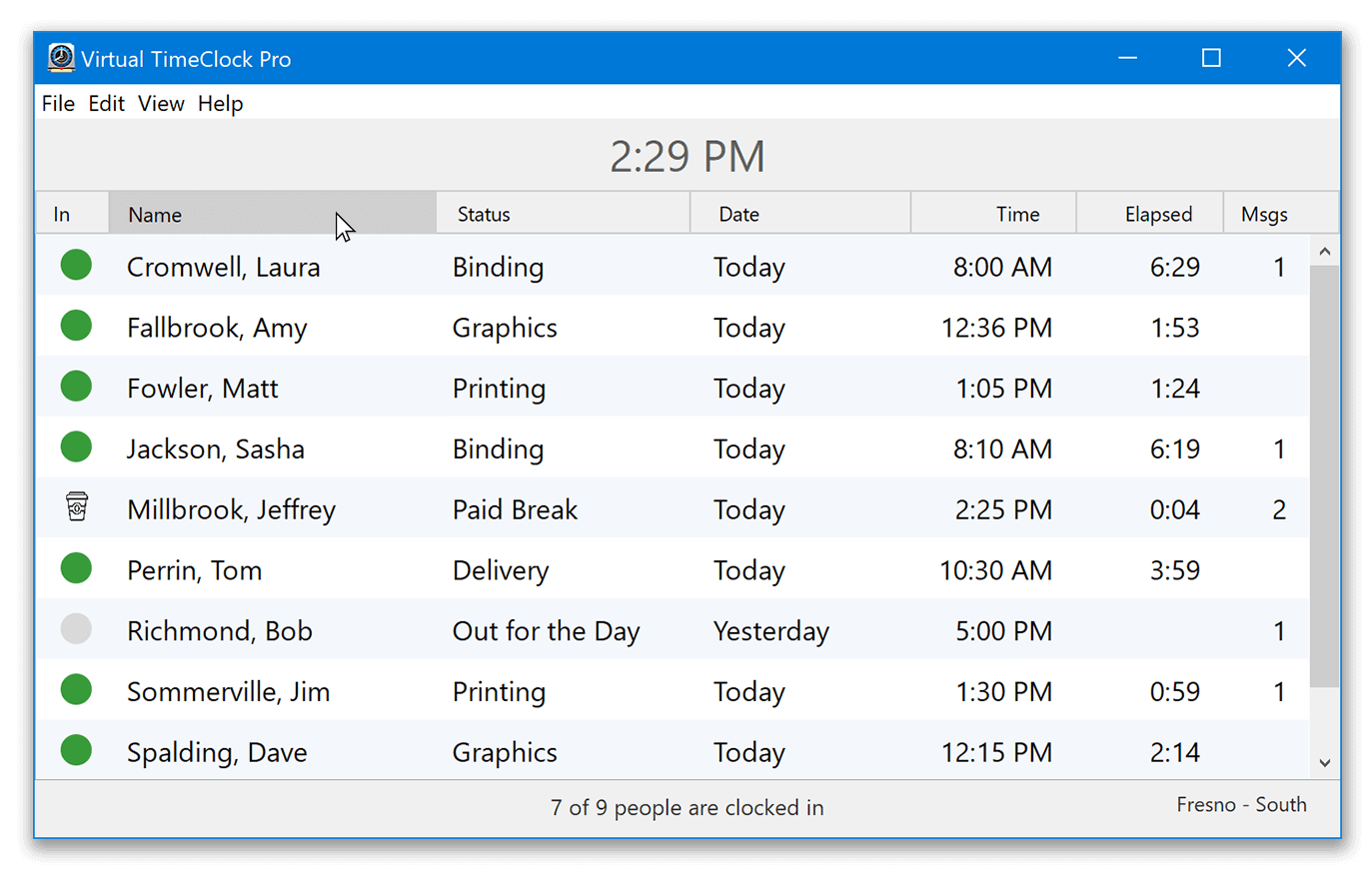Click the scrollbar up arrow
1372x869 pixels.
1325,252
